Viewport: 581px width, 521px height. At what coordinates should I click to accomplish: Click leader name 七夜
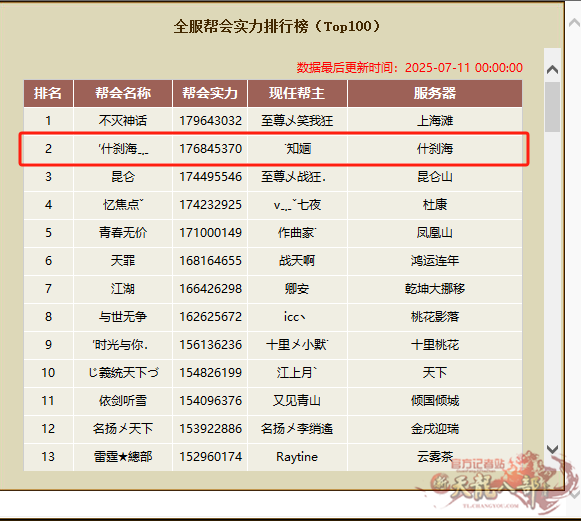tap(297, 205)
